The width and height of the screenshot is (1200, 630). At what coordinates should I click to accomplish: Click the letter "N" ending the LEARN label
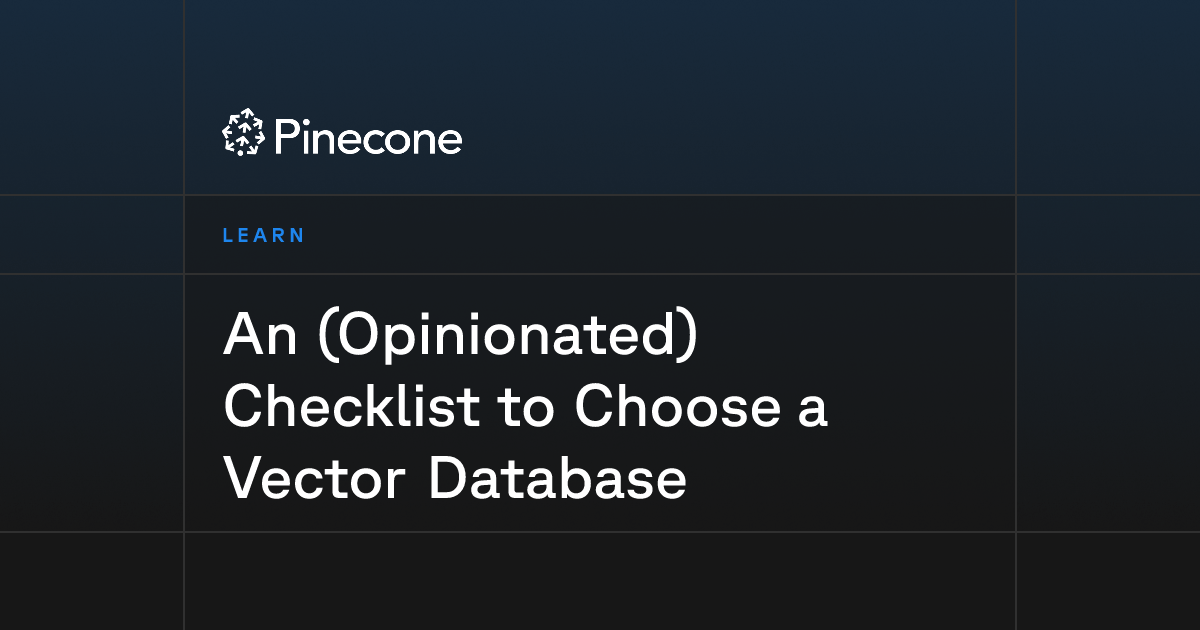(297, 236)
